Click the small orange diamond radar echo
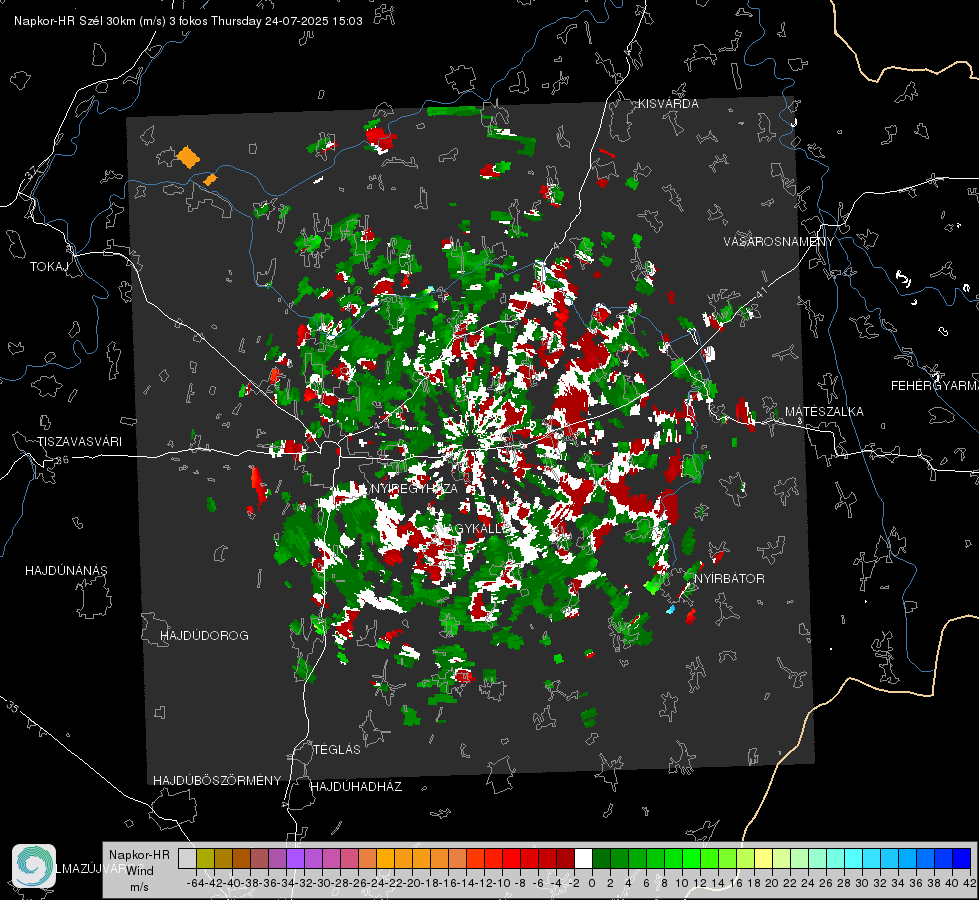Screen dimensions: 979x900 (x=210, y=180)
